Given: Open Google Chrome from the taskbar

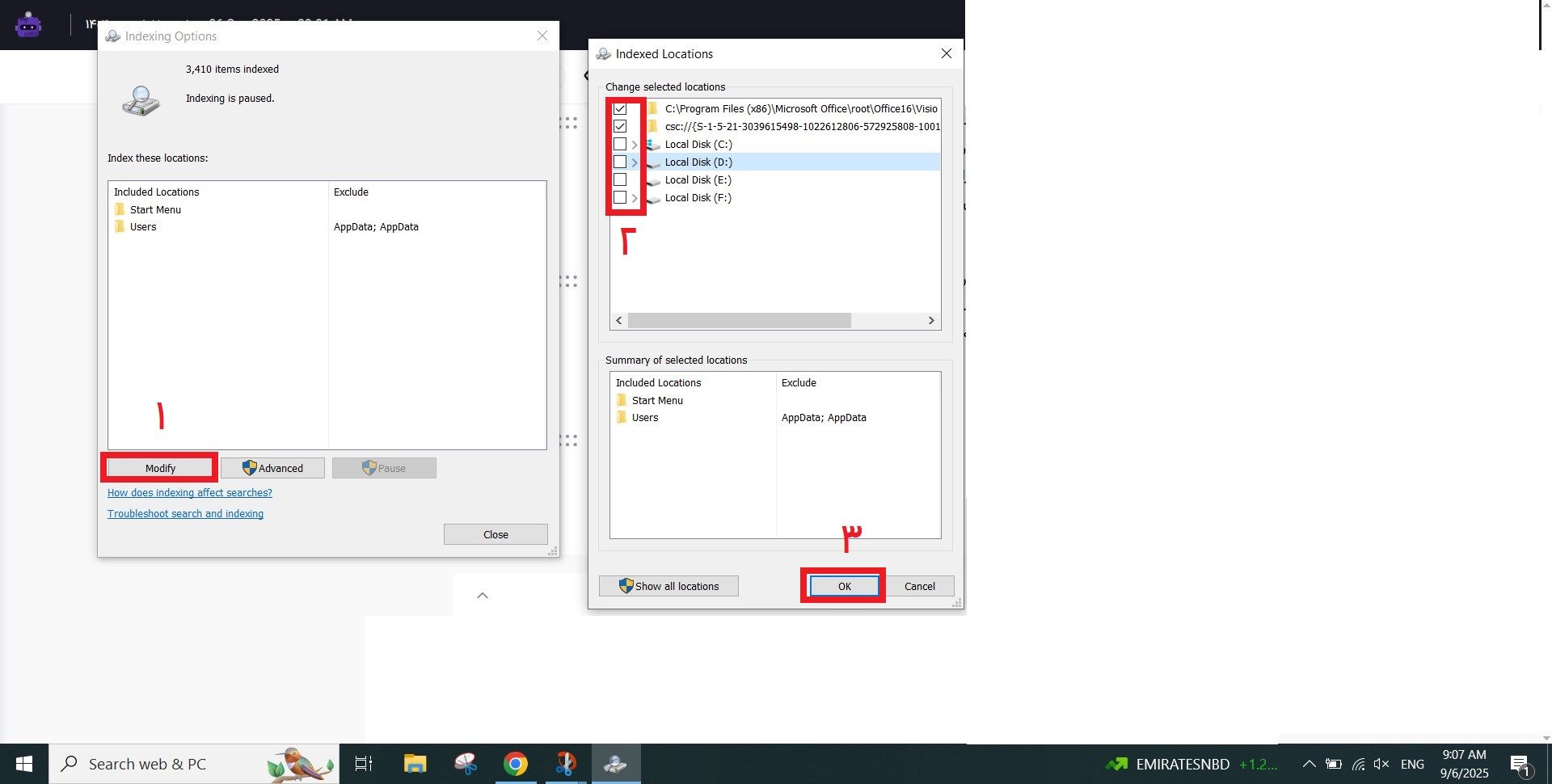Looking at the screenshot, I should pos(515,764).
